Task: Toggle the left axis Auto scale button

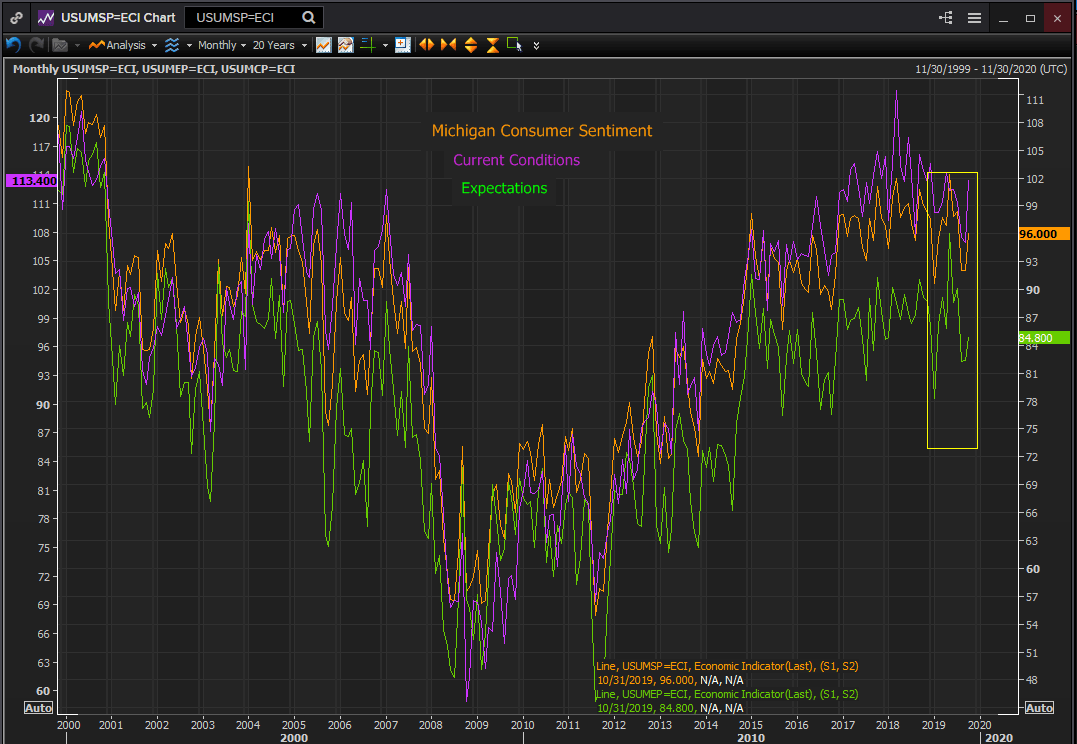Action: 38,708
